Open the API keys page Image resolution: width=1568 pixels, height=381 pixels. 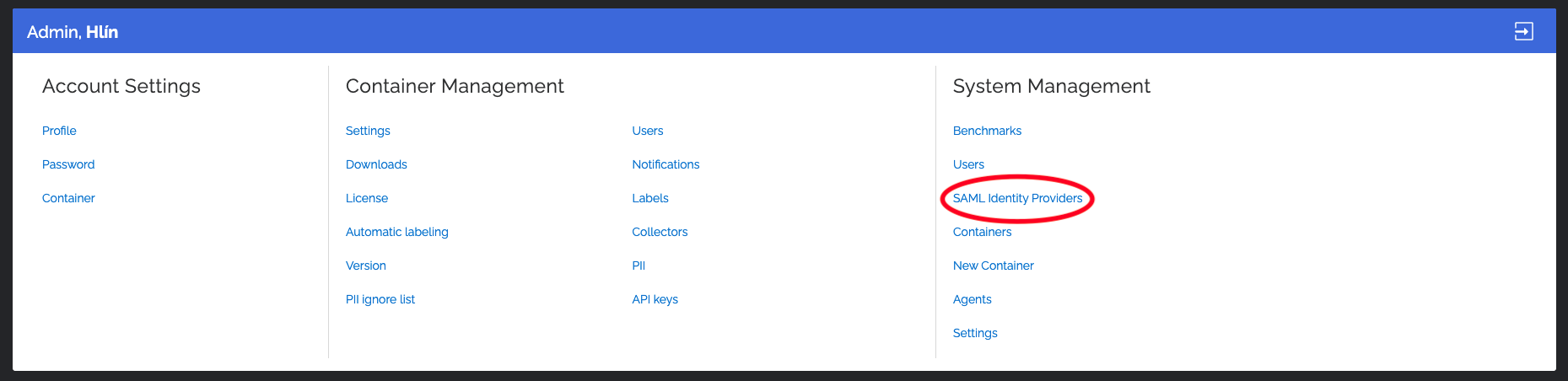coord(655,299)
